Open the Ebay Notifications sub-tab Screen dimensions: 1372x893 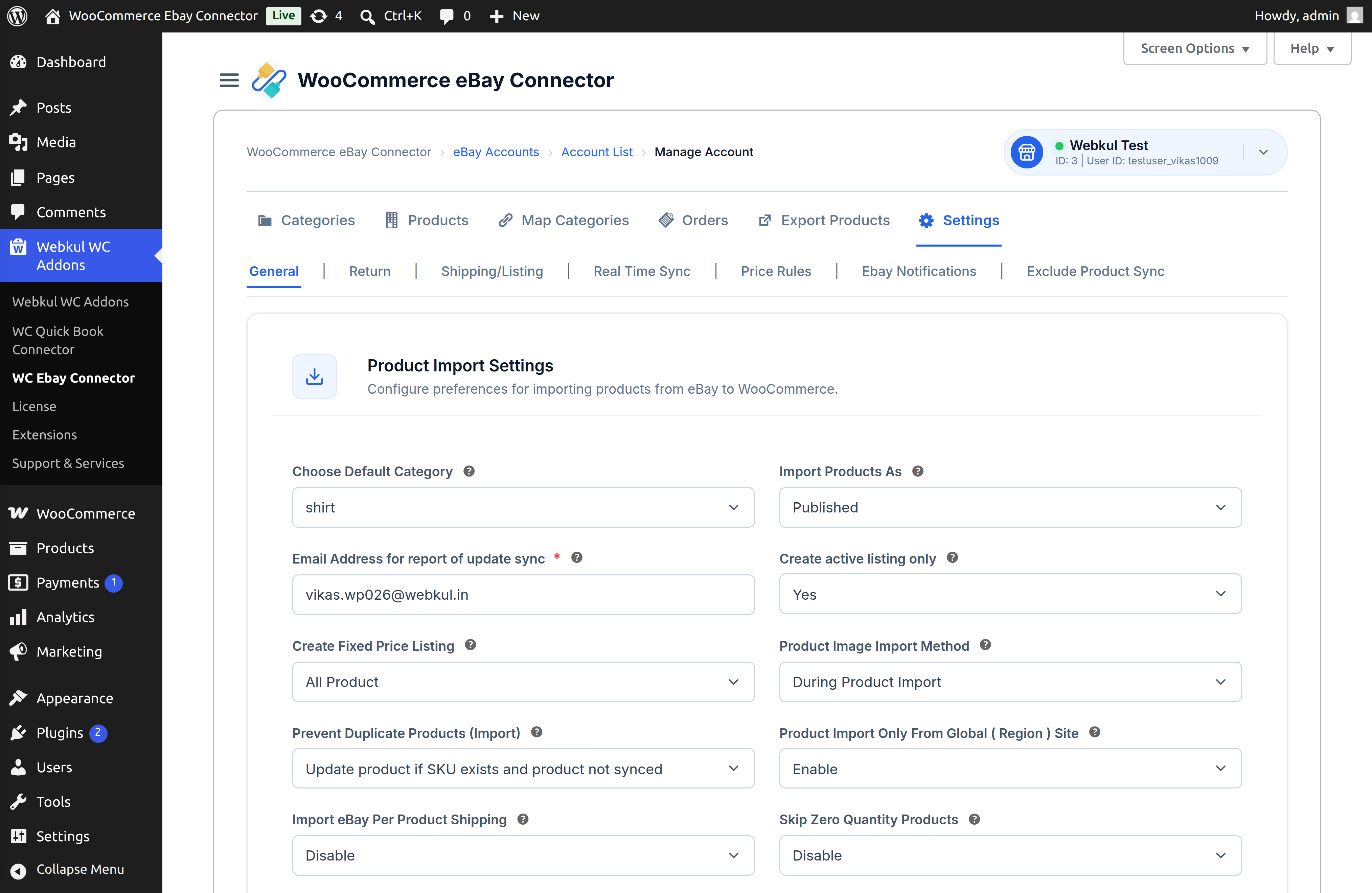coord(919,271)
